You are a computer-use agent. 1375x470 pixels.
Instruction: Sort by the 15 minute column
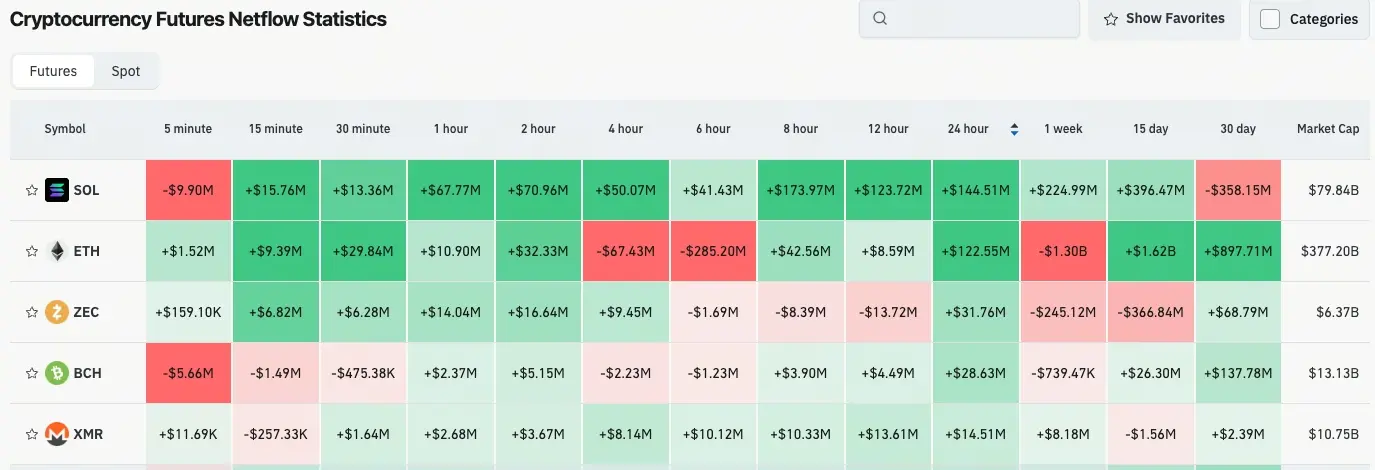pos(276,129)
